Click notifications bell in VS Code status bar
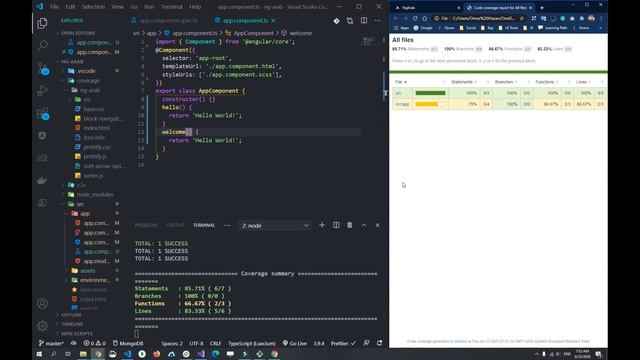Viewport: 640px width, 360px height. (380, 343)
